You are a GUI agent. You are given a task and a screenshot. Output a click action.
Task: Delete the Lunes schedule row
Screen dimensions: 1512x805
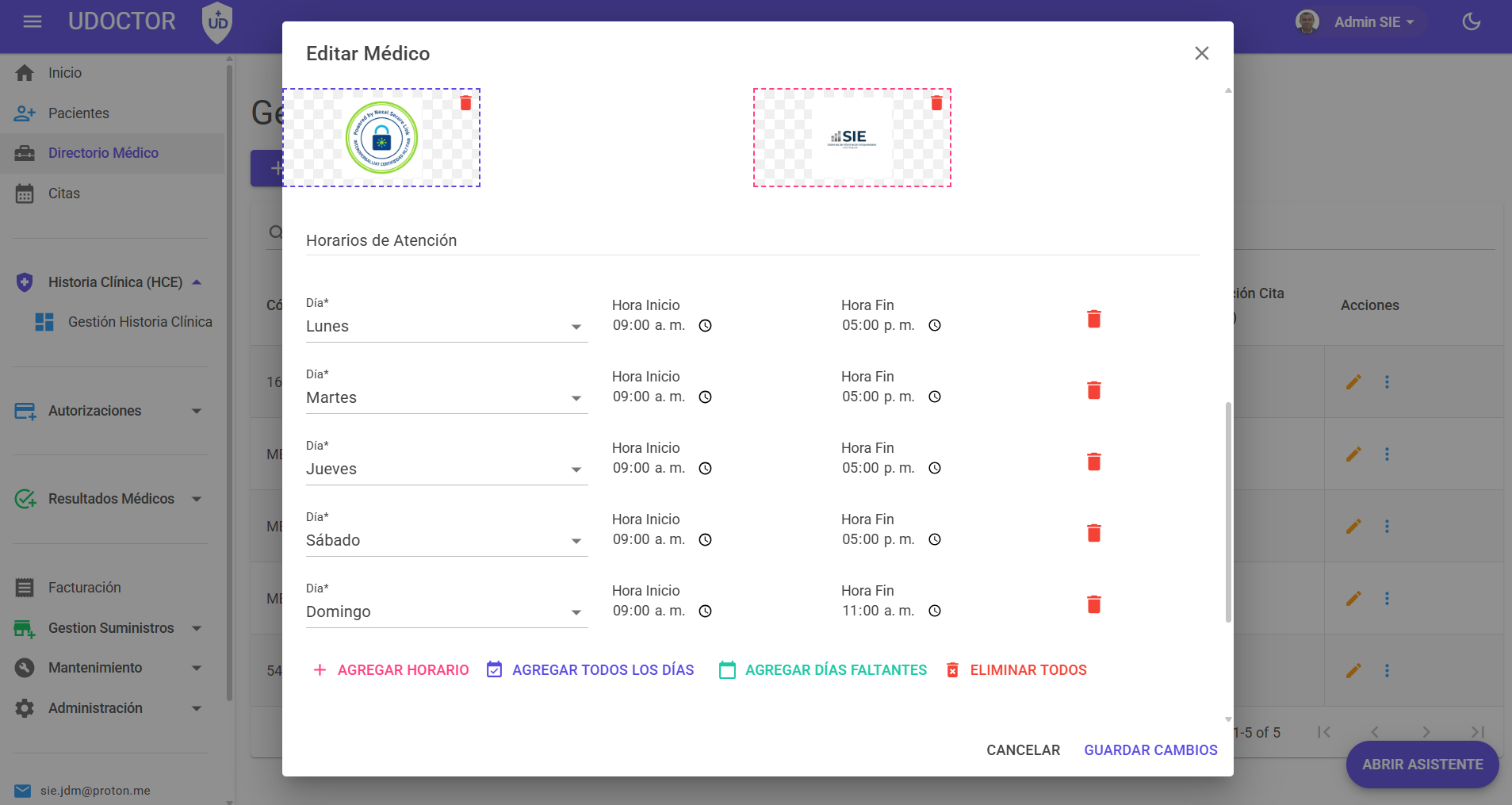[x=1093, y=319]
